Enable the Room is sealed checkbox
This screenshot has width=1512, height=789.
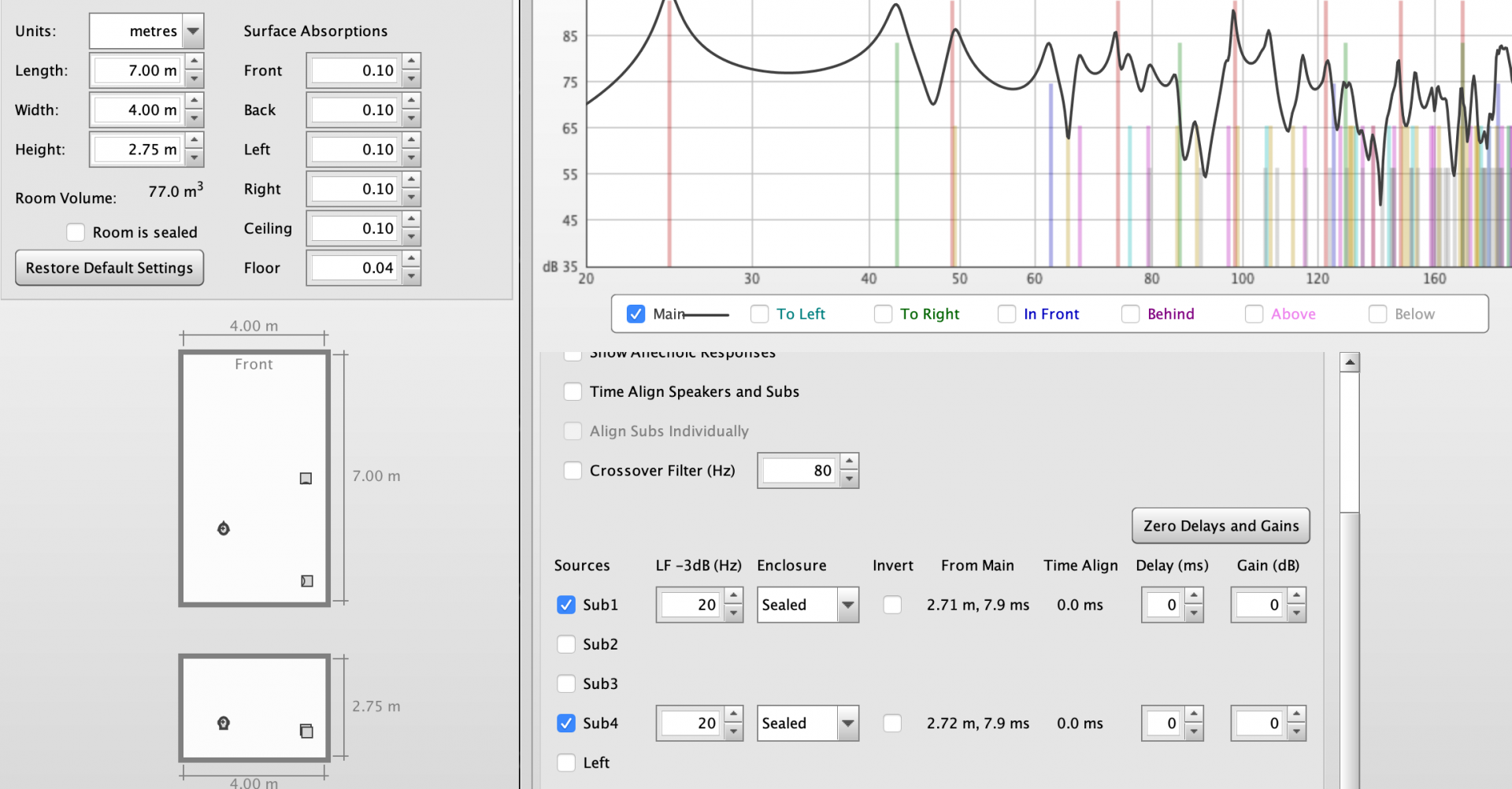76,232
